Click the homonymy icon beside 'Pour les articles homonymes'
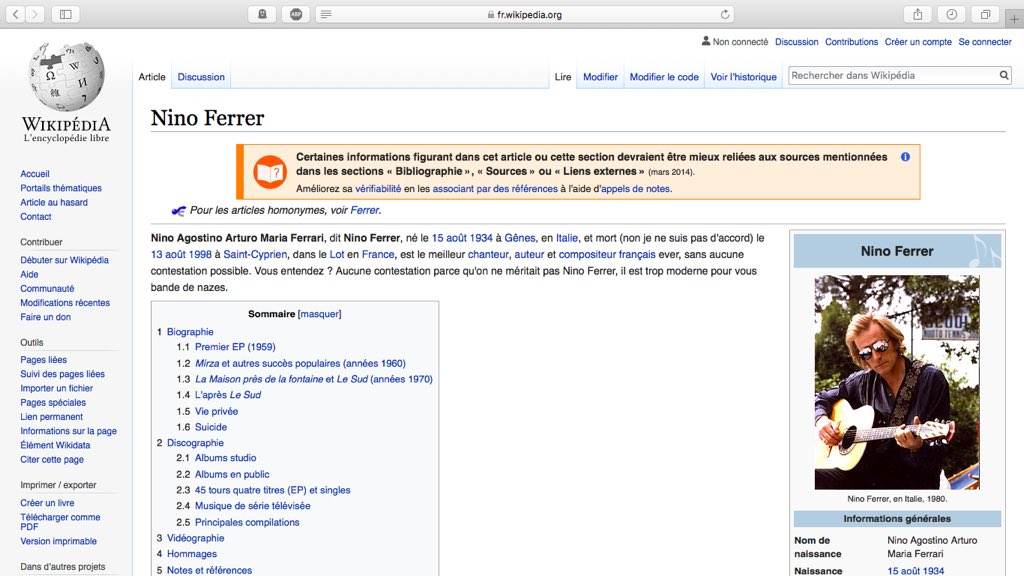The width and height of the screenshot is (1024, 576). (178, 210)
